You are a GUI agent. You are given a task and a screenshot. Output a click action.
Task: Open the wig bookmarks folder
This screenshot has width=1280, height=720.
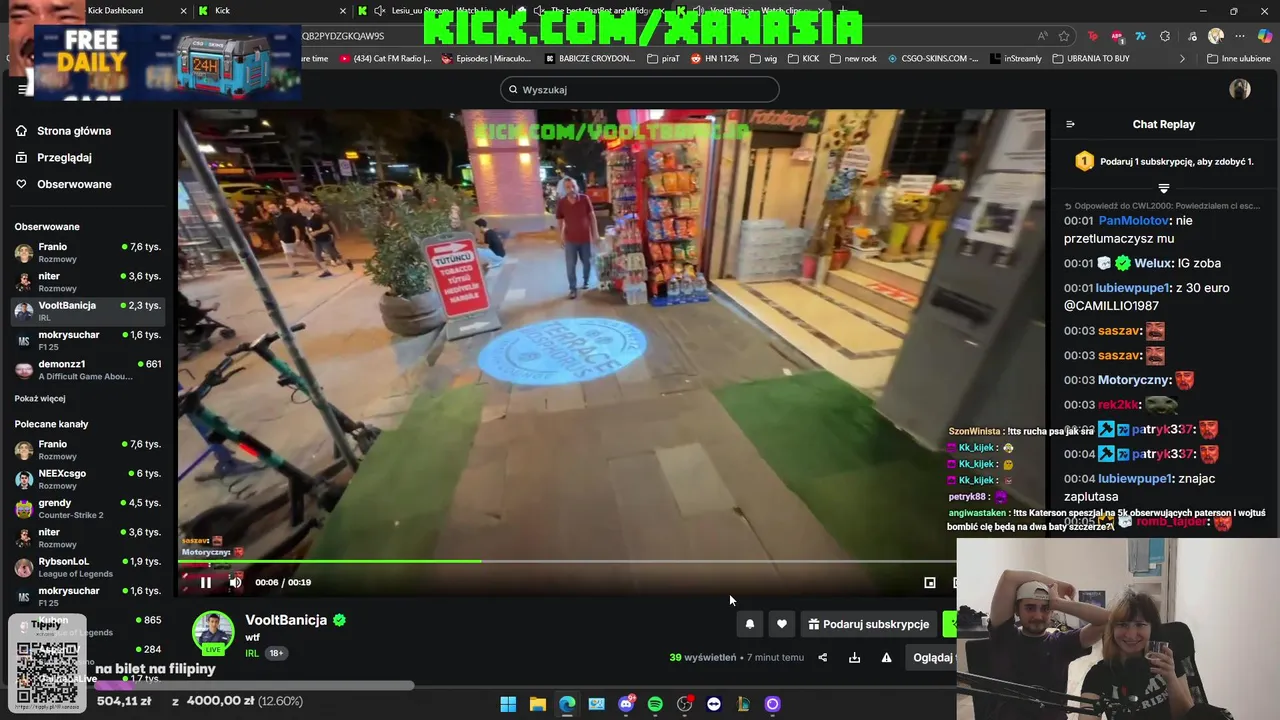763,59
